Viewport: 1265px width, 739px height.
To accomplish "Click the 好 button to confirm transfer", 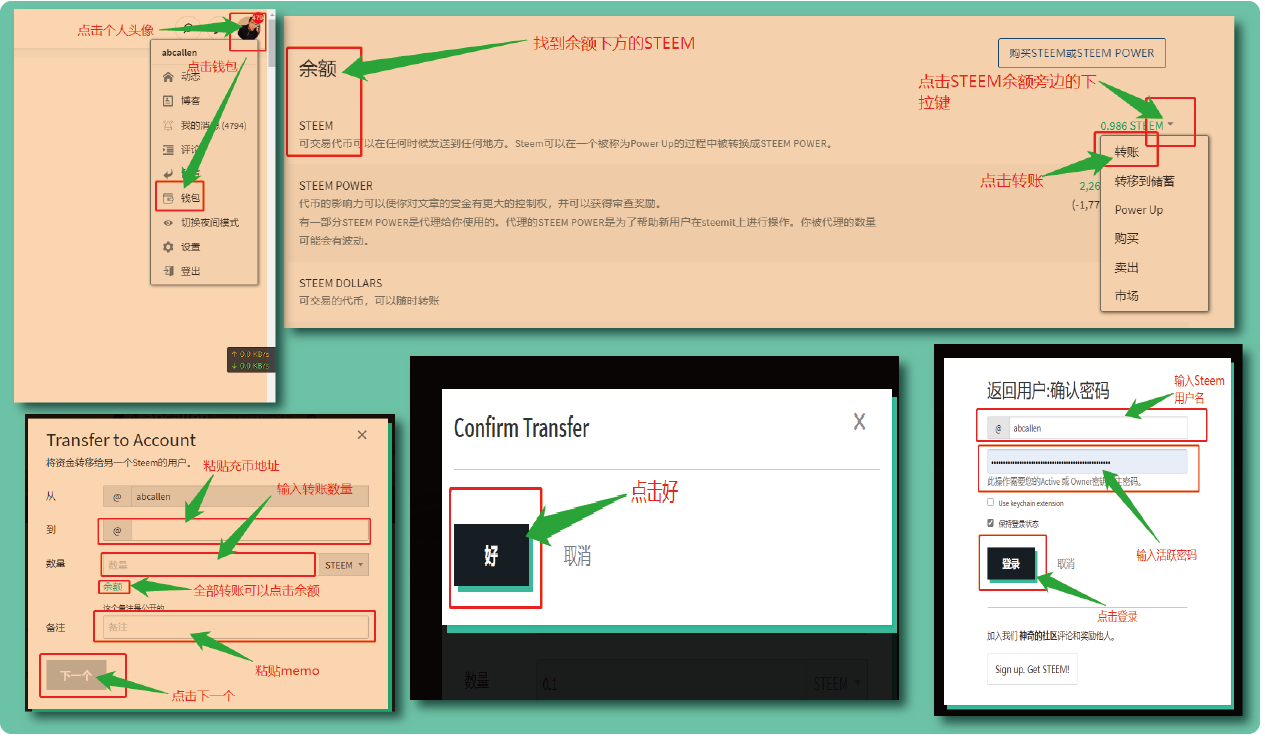I will pyautogui.click(x=491, y=555).
